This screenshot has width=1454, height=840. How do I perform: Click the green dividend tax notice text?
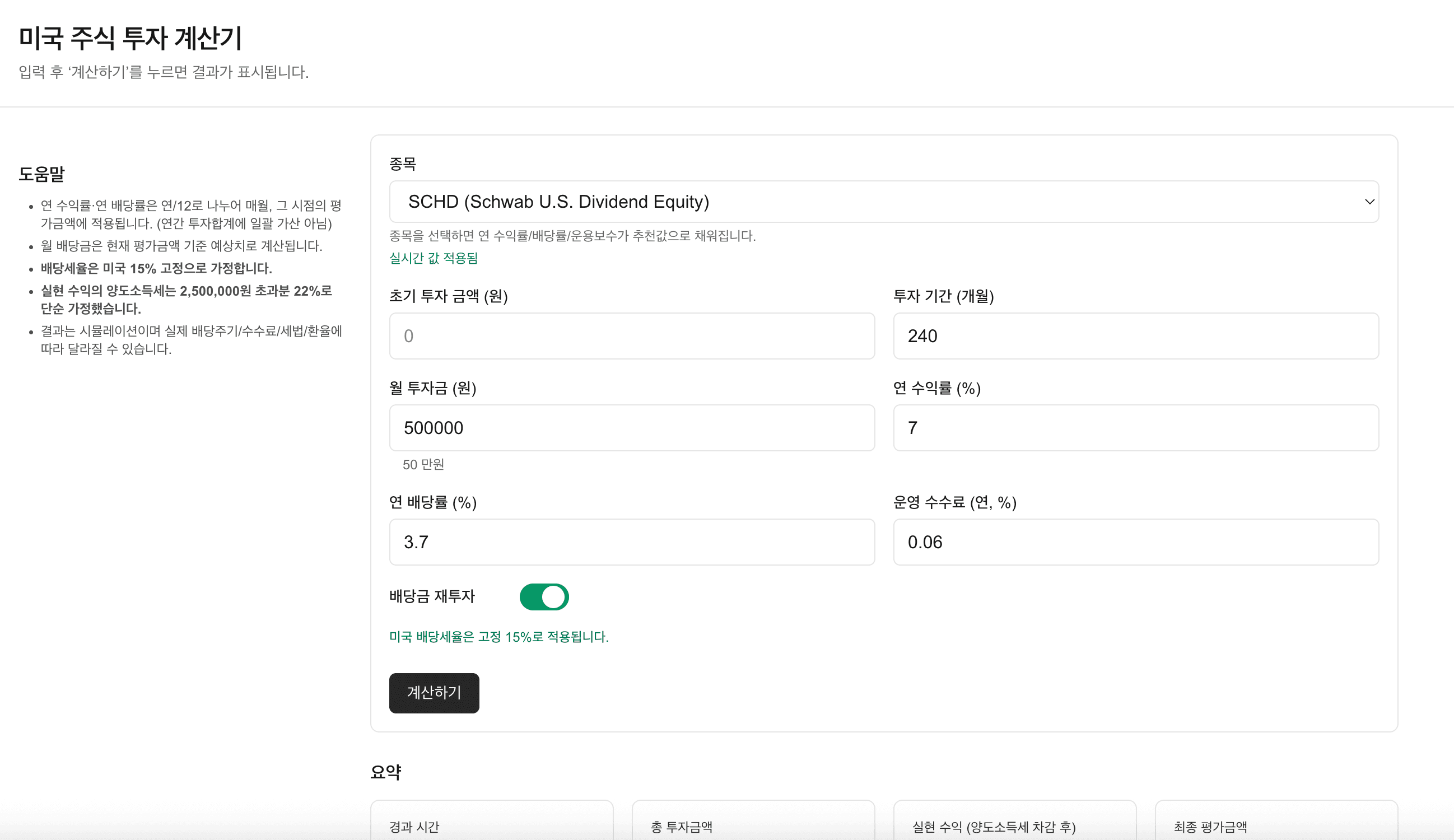click(498, 637)
